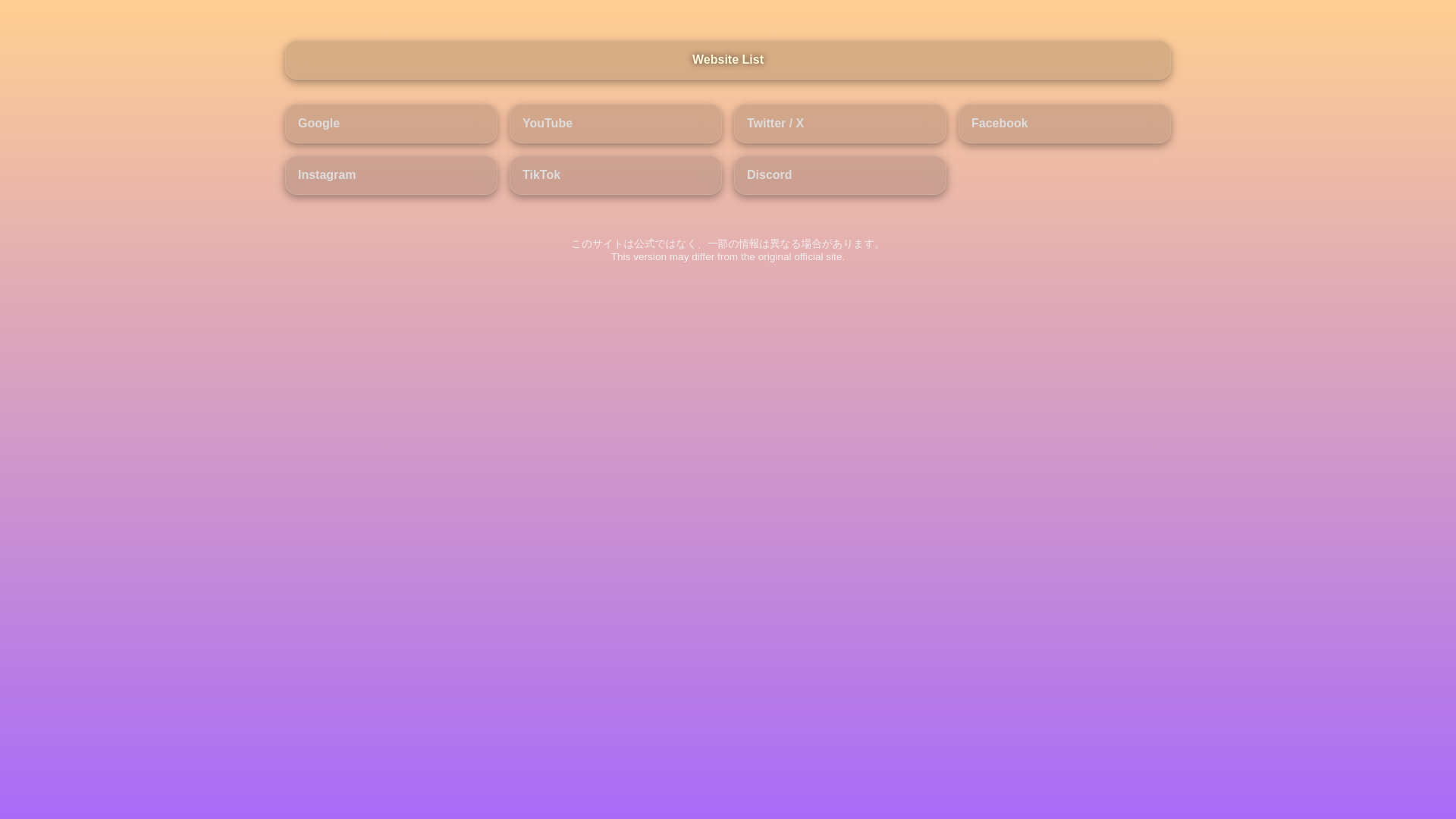
Task: Open the Google link card
Action: (x=391, y=124)
